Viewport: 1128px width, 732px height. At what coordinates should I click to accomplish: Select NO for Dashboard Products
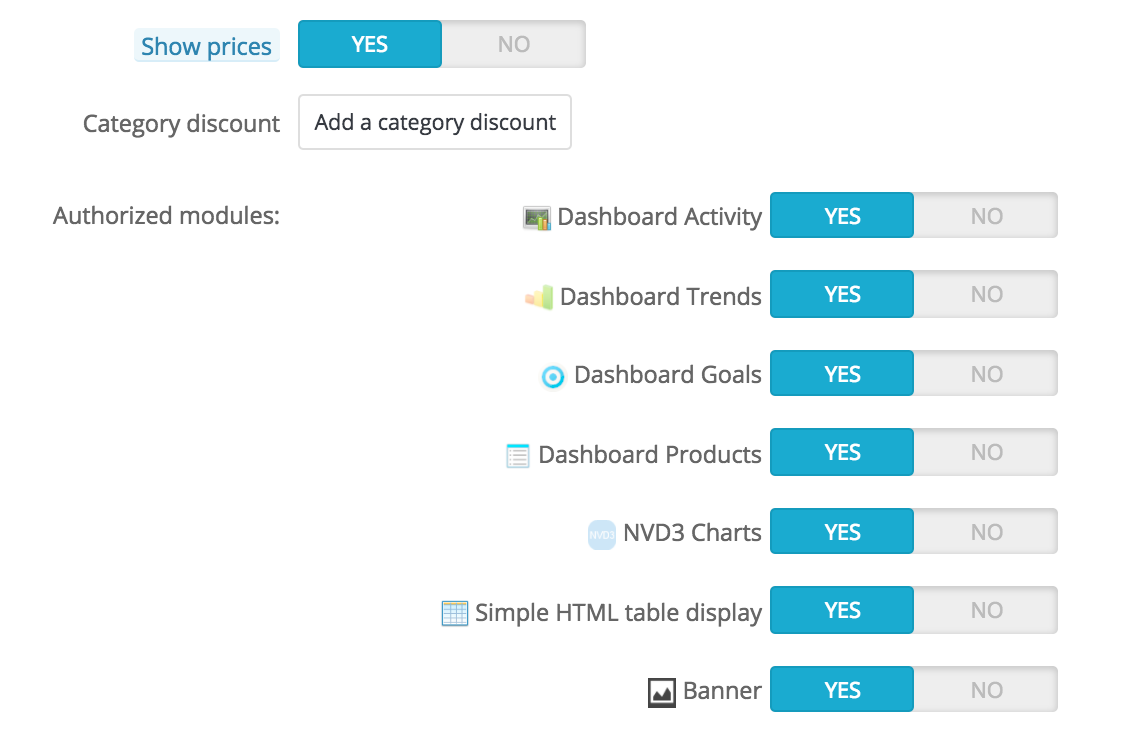[986, 452]
